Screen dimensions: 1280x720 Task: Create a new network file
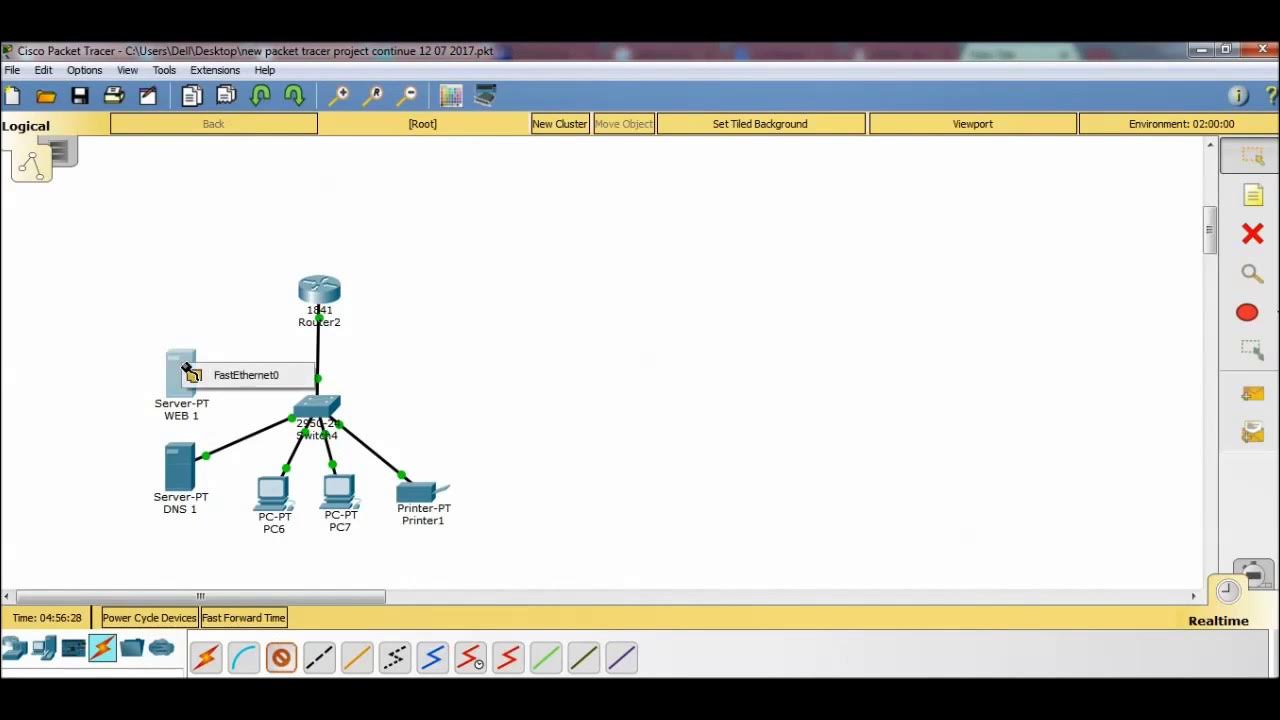pos(12,96)
